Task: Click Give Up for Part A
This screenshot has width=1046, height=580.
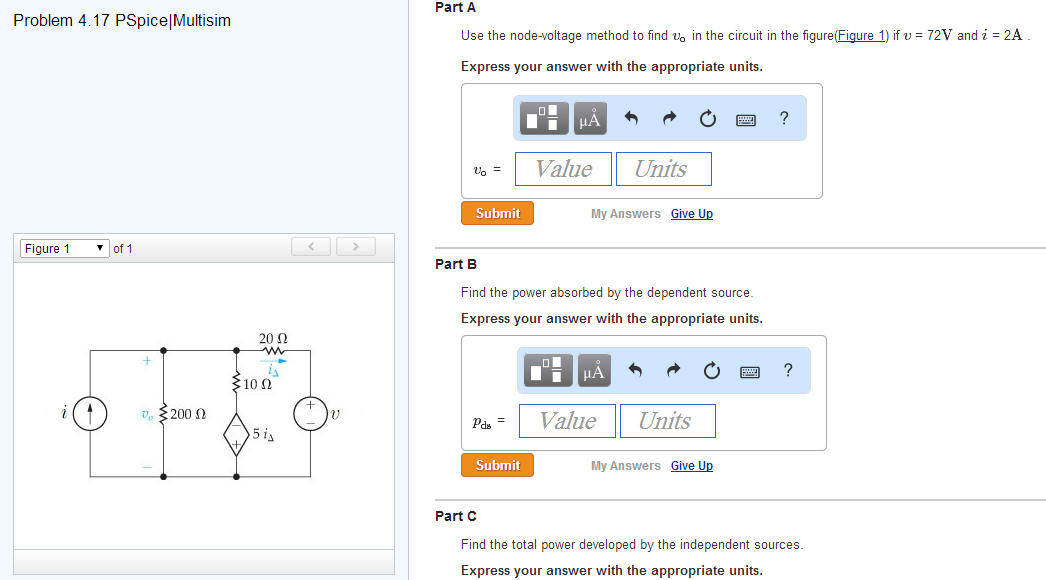Action: click(x=692, y=213)
